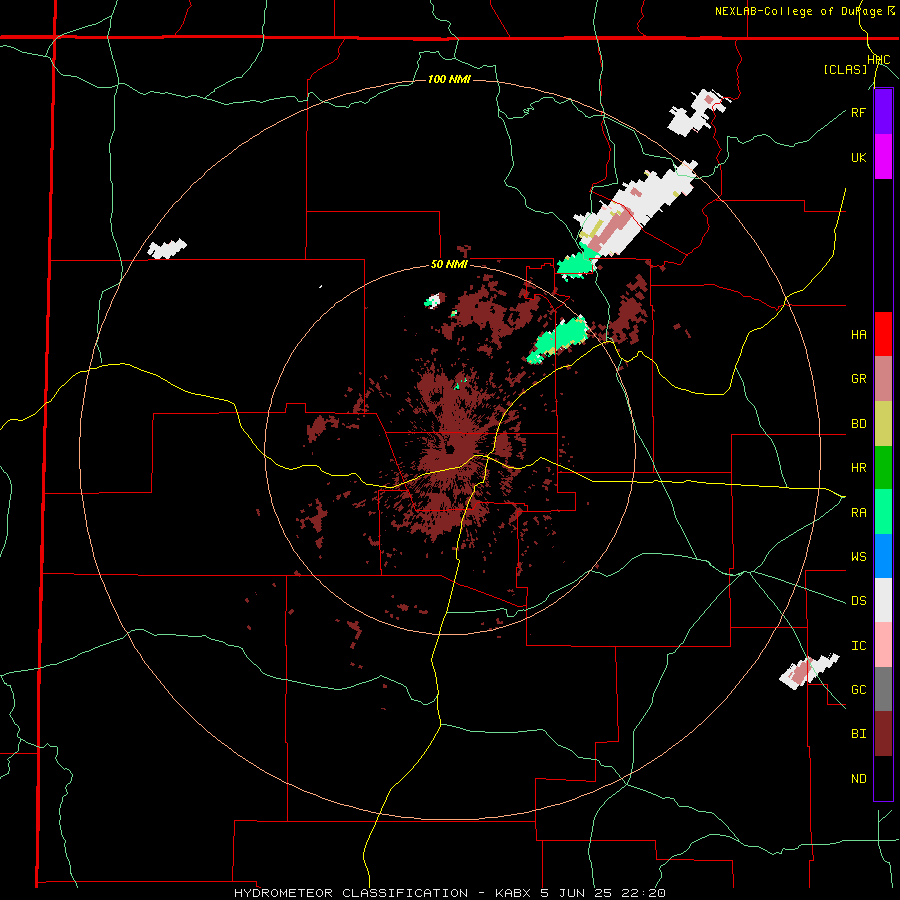Click the RA legend label
This screenshot has width=900, height=900.
click(858, 513)
